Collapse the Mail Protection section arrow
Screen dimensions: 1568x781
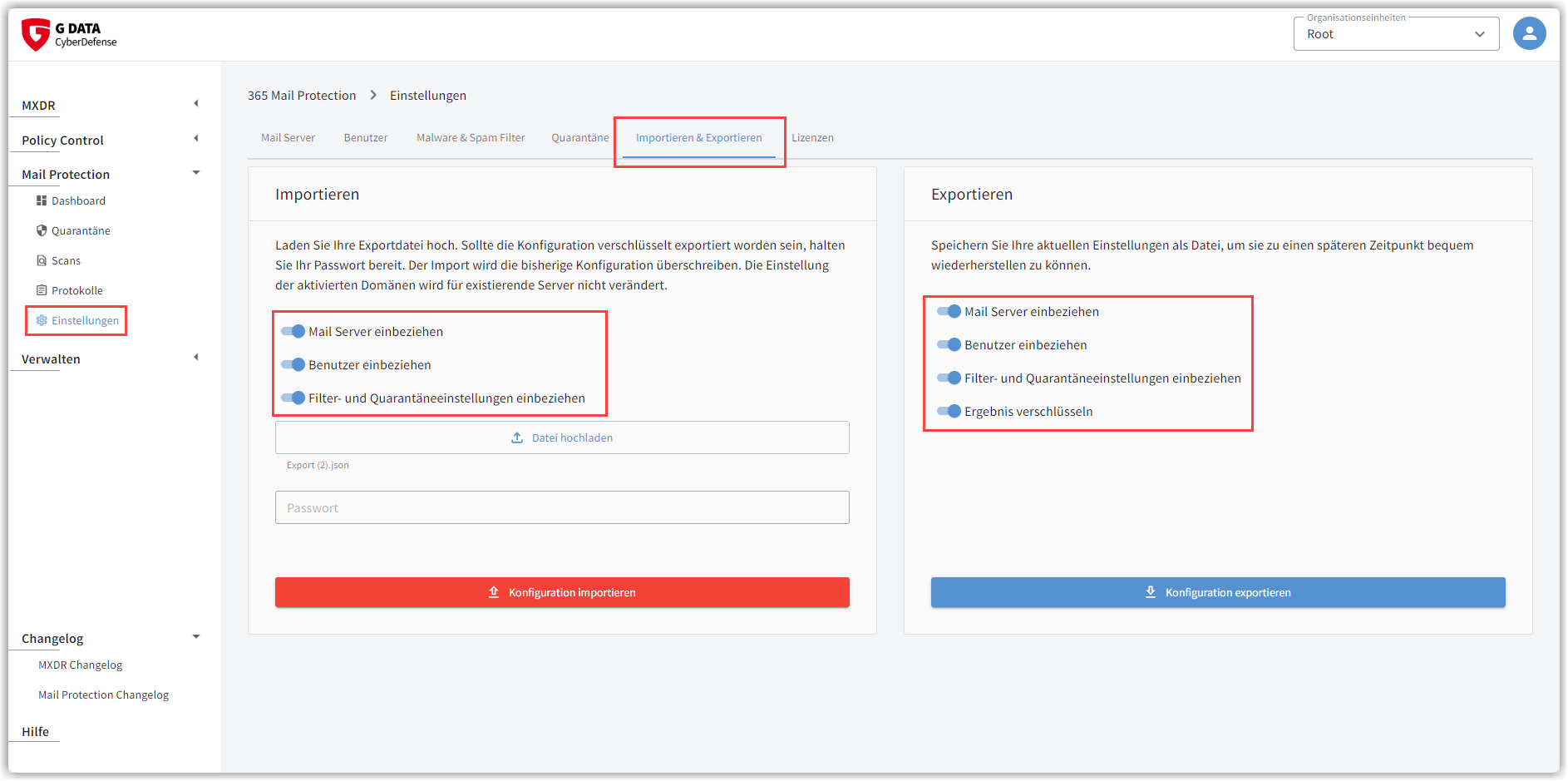(196, 172)
